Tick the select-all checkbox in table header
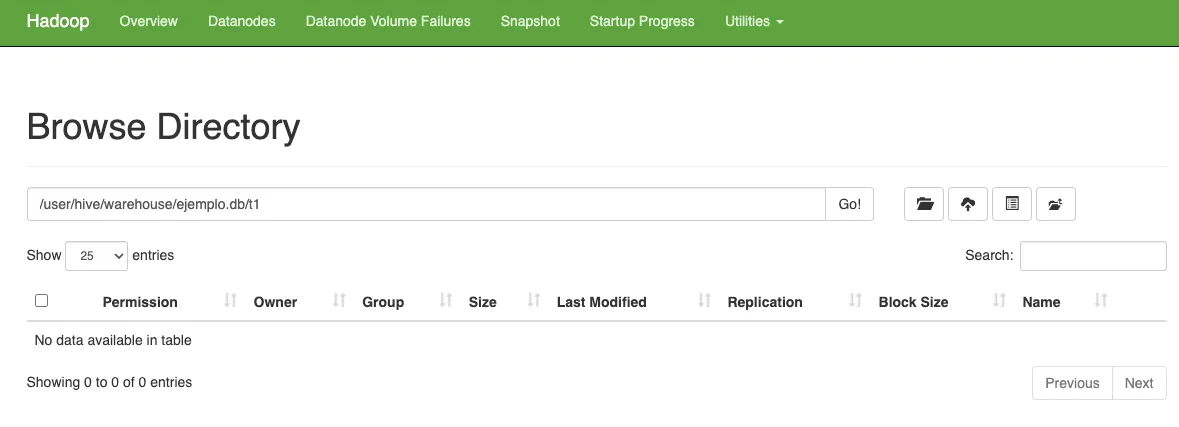 click(41, 301)
